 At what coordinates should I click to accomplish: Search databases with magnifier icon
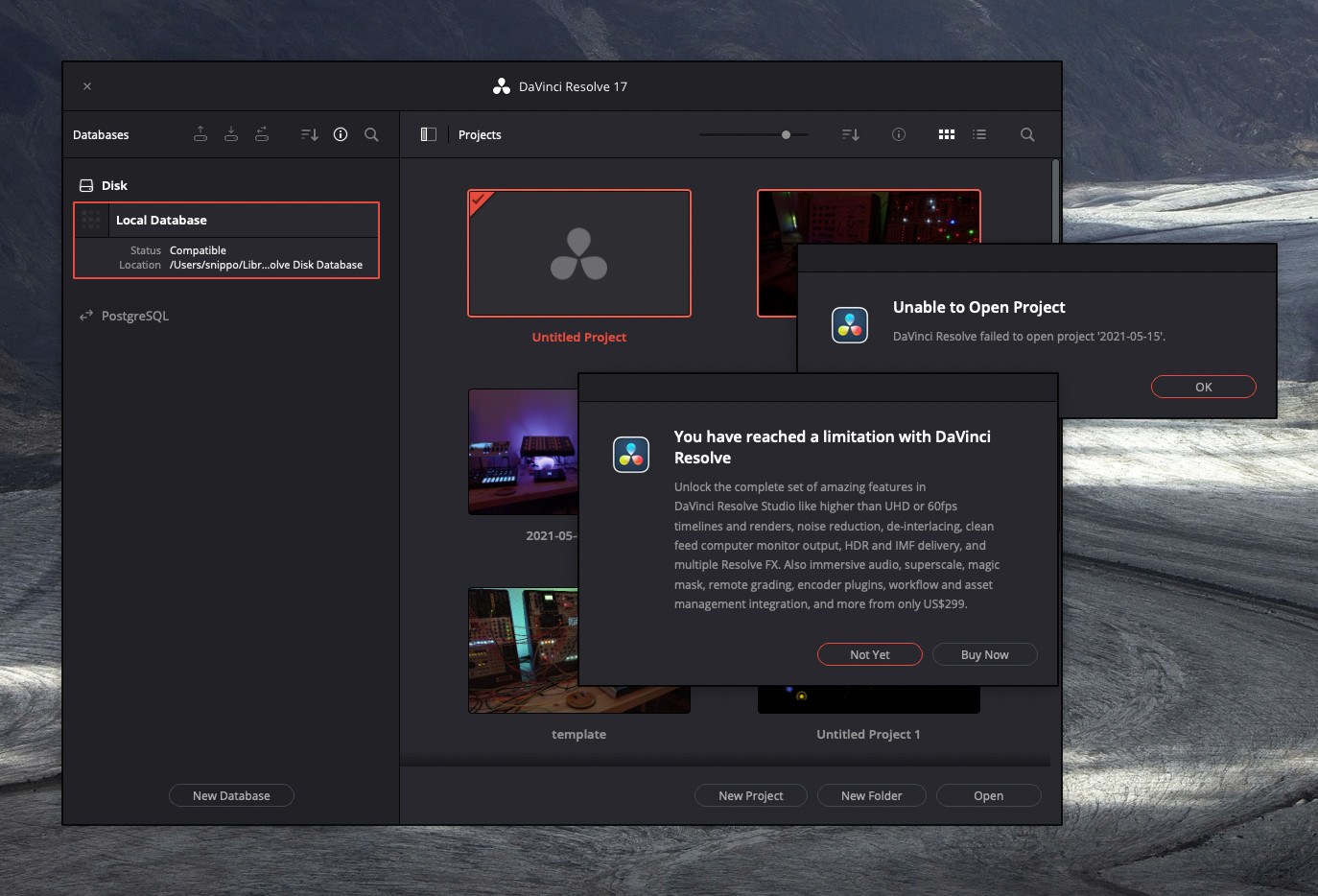coord(371,134)
